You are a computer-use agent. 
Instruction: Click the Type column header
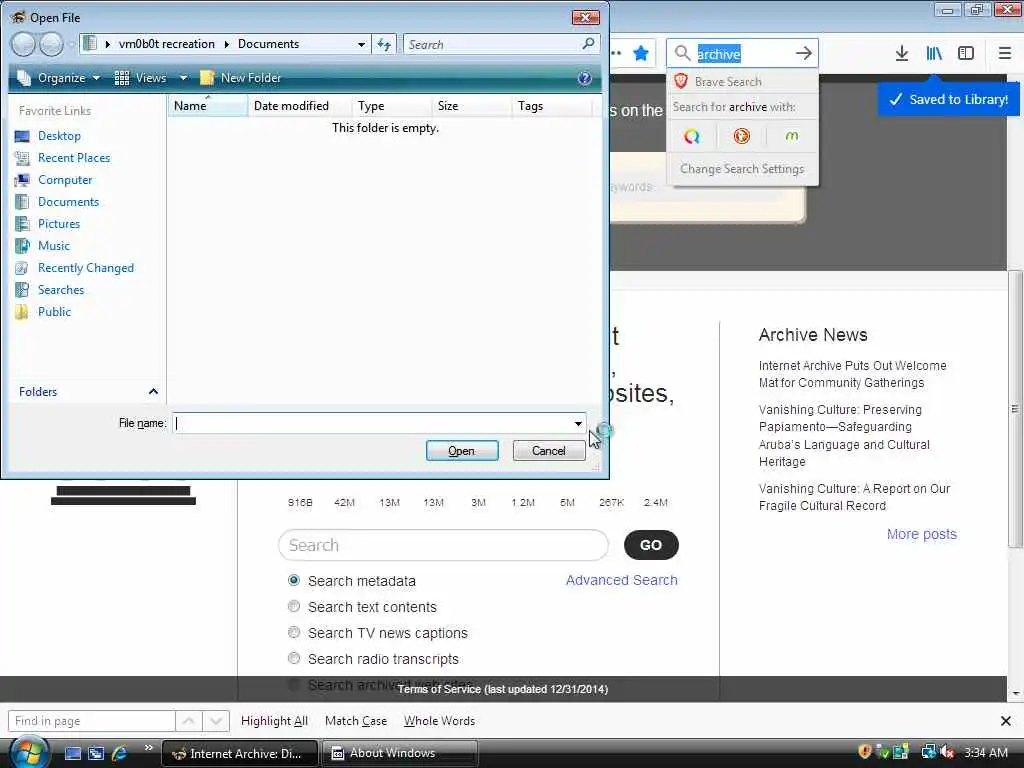[392, 106]
